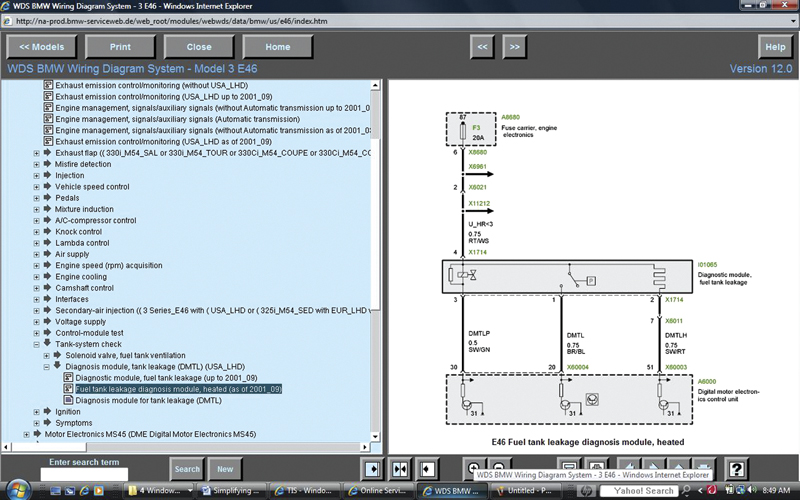Click the Search button
The image size is (800, 500).
point(187,469)
